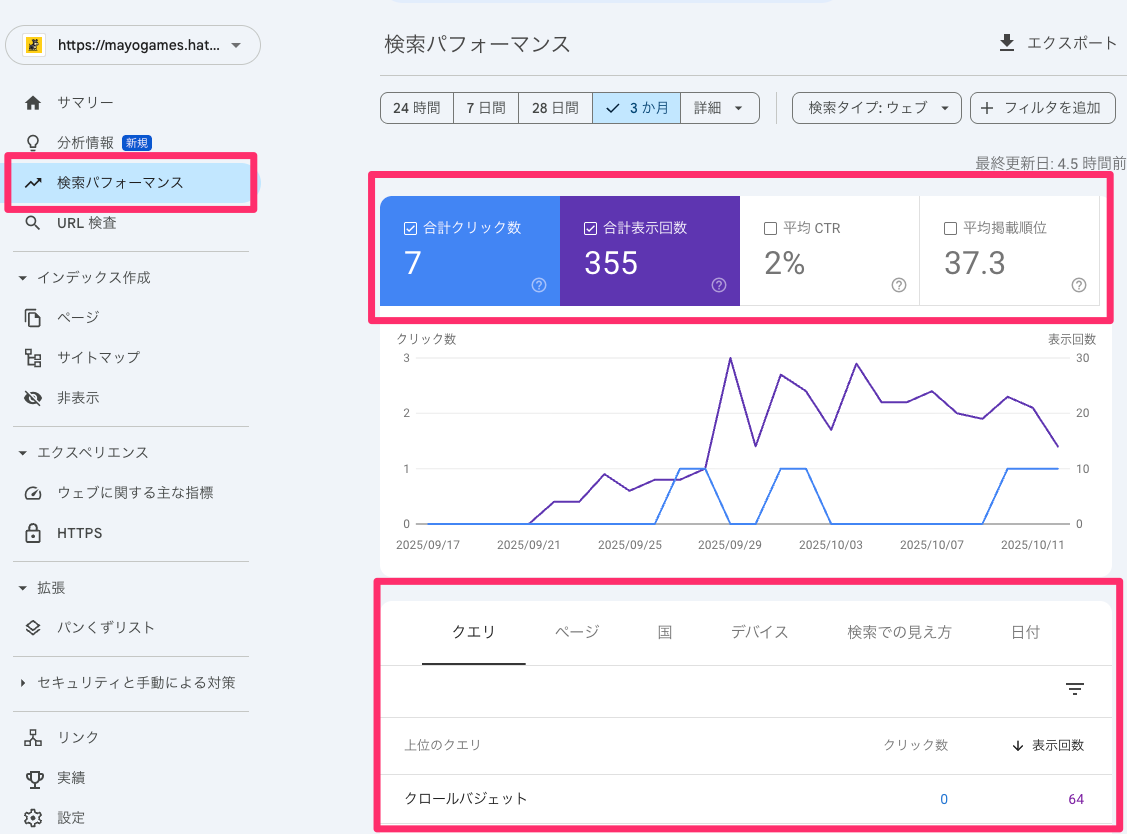The height and width of the screenshot is (834, 1127).
Task: Click the padlock icon beside HTTPS
Action: [33, 533]
